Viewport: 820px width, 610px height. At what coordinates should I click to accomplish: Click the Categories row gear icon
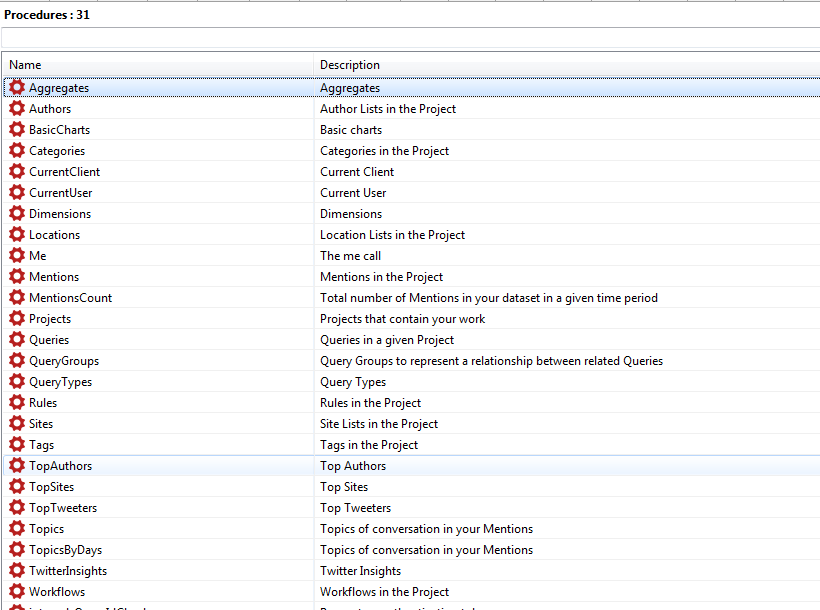[17, 151]
